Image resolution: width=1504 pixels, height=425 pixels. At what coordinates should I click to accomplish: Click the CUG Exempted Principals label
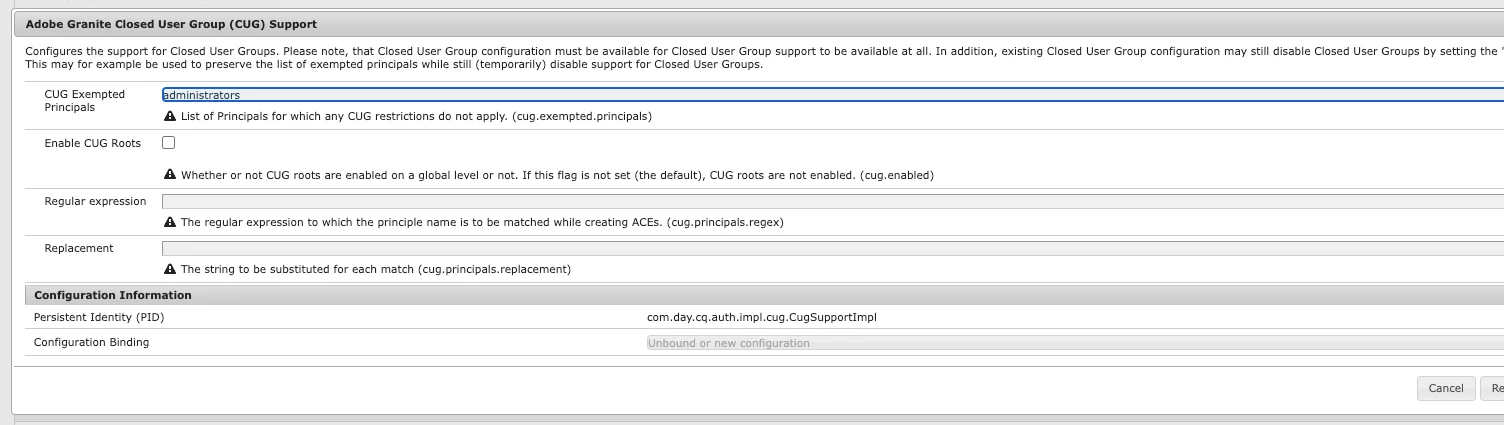85,101
